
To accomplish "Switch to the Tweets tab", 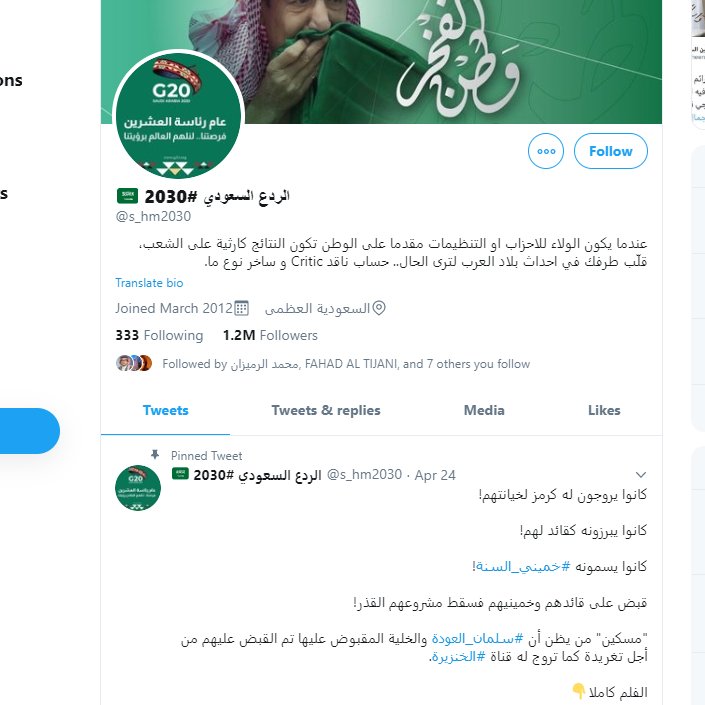I will (165, 411).
